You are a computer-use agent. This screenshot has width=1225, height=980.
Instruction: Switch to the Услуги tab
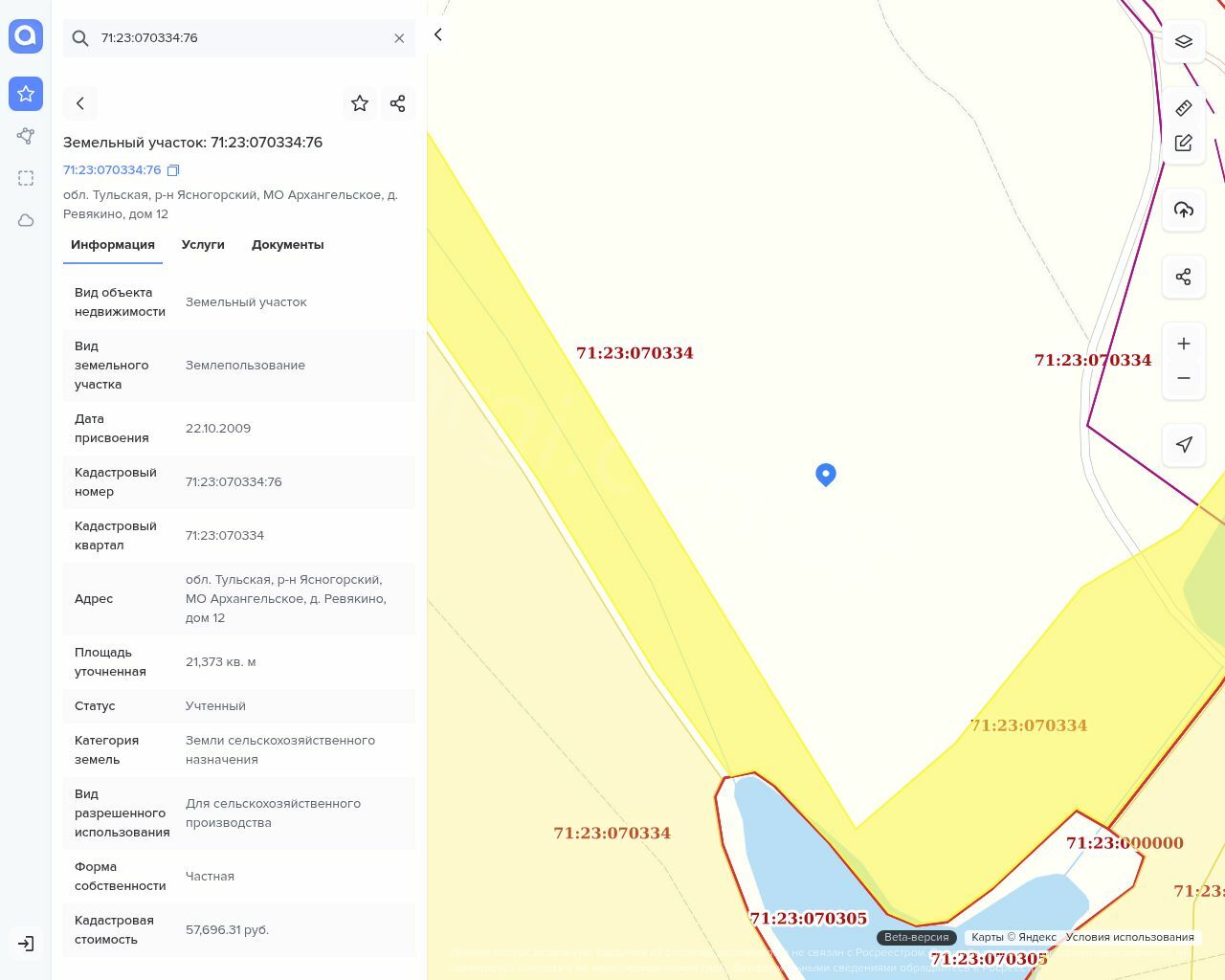tap(203, 245)
